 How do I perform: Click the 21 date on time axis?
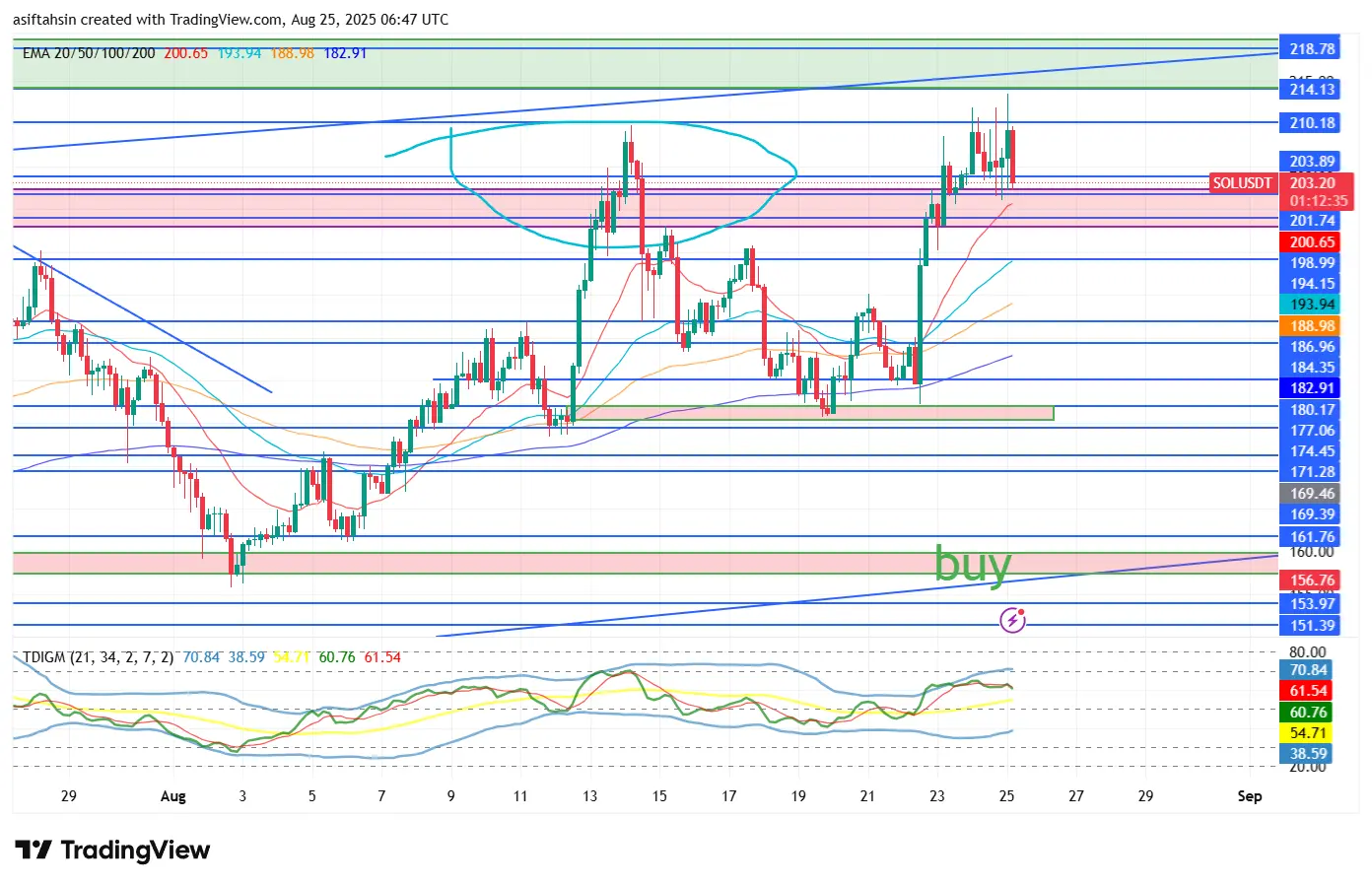(x=867, y=796)
